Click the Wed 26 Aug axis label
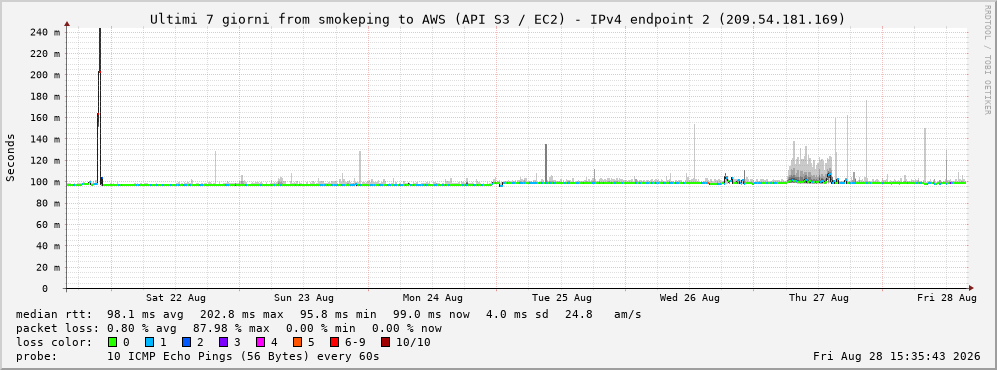The width and height of the screenshot is (997, 370). click(x=690, y=298)
